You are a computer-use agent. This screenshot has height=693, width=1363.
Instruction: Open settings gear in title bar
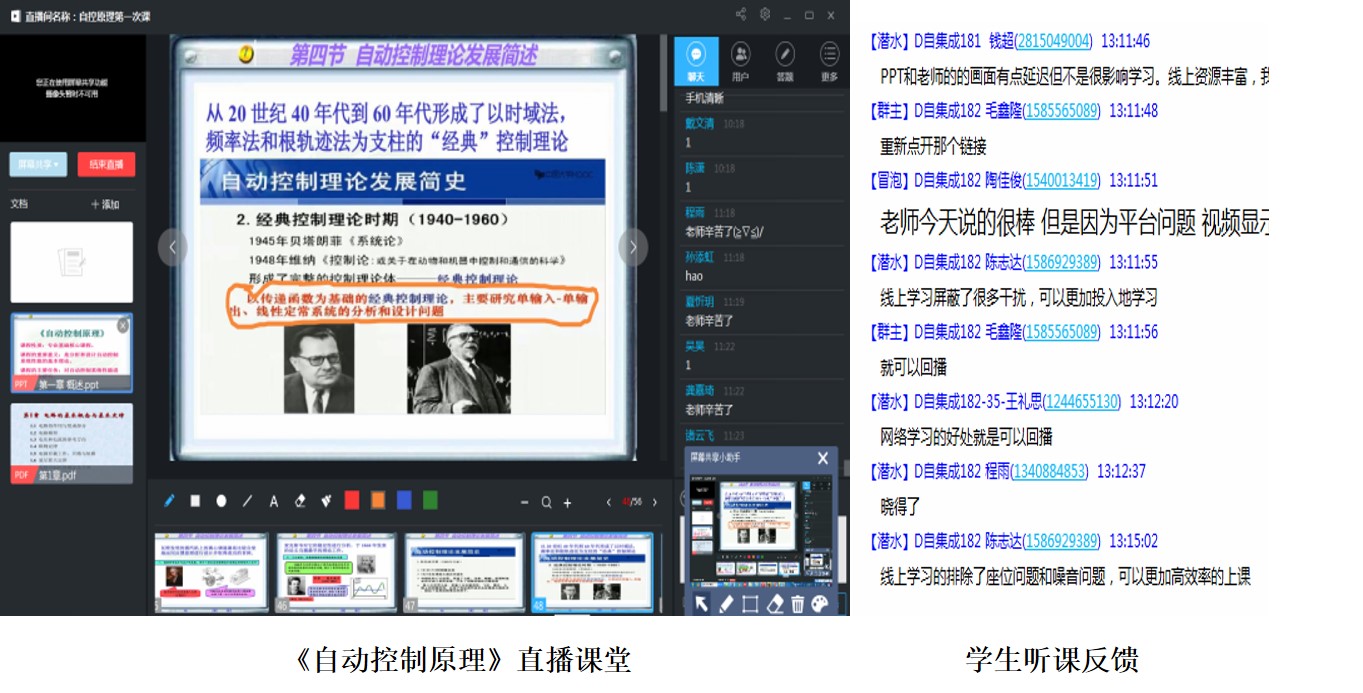[765, 14]
